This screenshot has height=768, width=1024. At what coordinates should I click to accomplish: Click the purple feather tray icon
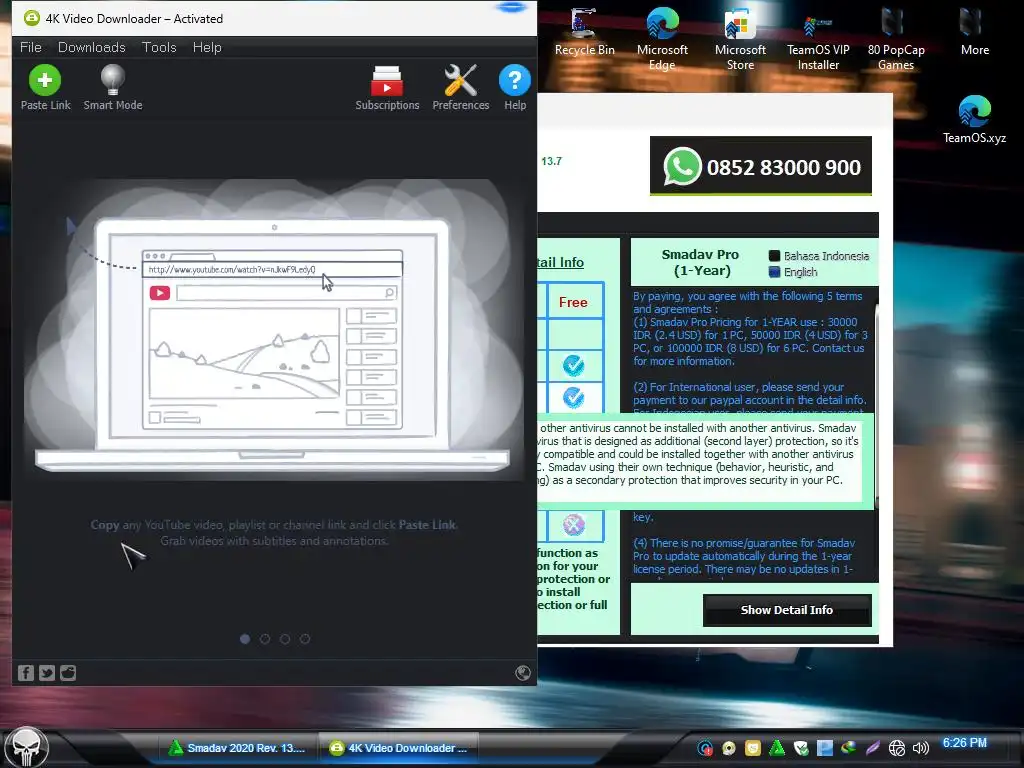click(x=872, y=748)
